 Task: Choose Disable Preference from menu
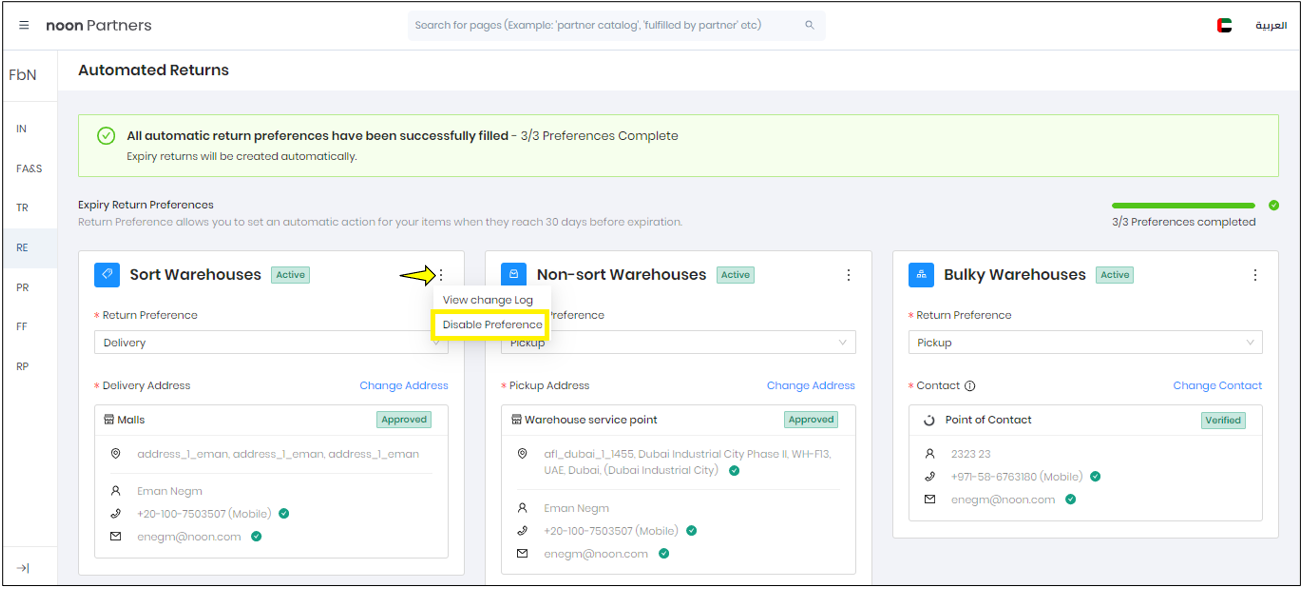tap(492, 325)
